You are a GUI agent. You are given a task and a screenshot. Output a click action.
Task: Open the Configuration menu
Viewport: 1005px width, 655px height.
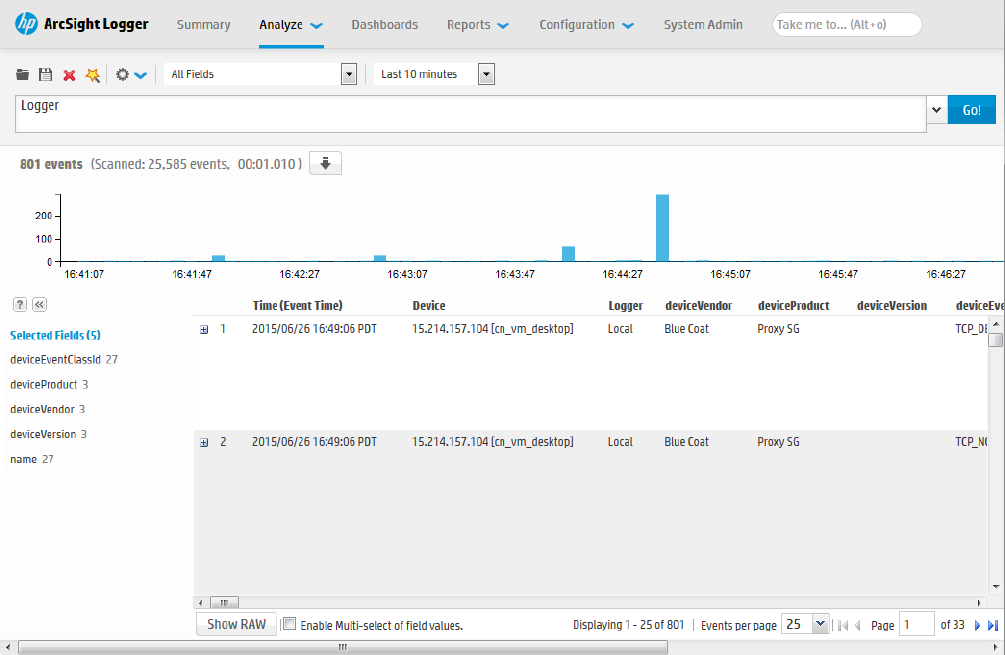point(586,25)
